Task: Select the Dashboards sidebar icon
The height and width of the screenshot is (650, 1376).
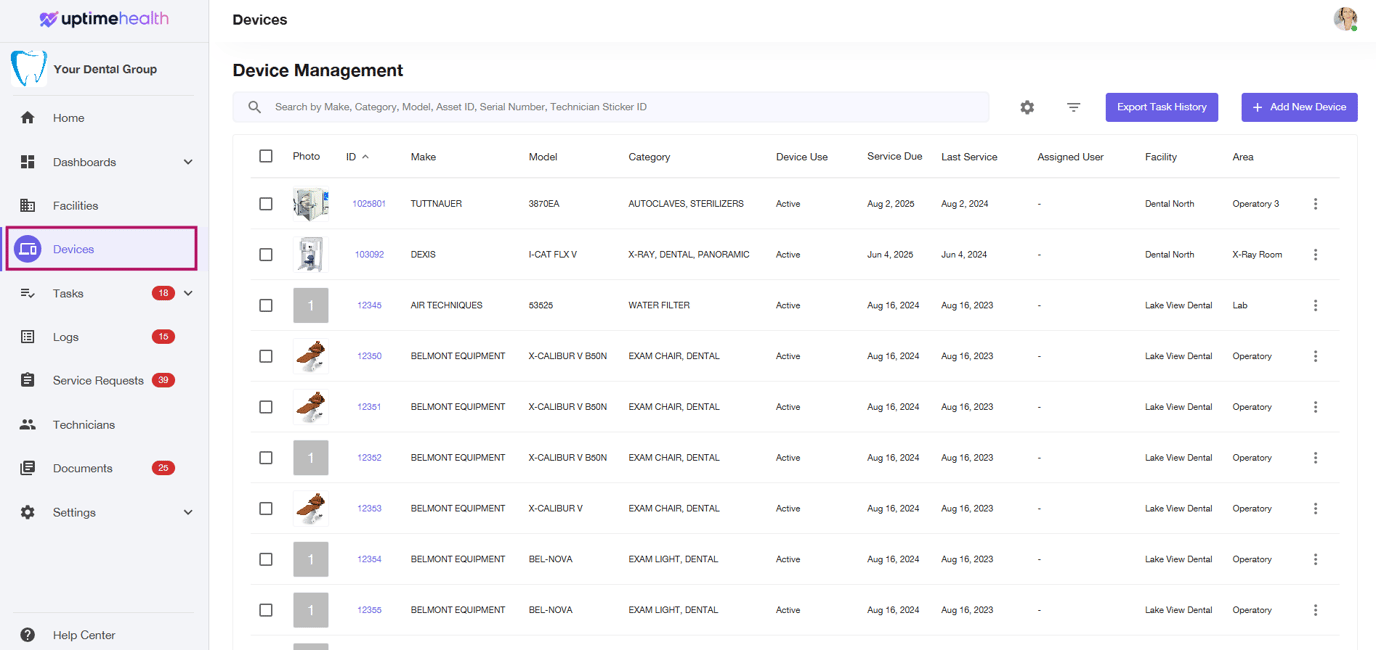Action: tap(28, 161)
